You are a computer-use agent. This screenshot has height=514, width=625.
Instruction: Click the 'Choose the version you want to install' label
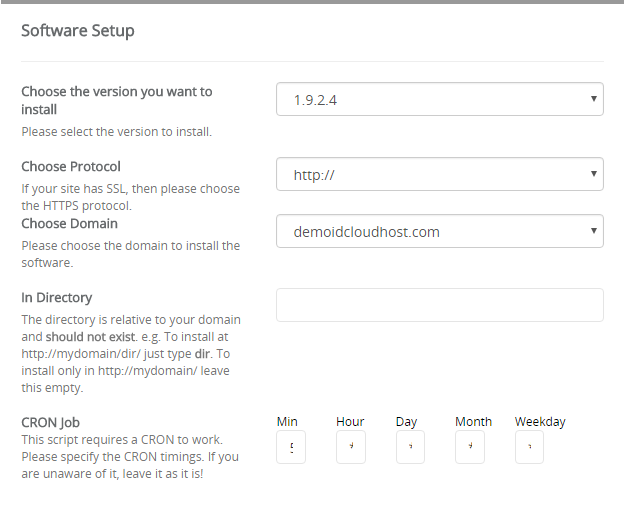coord(117,100)
